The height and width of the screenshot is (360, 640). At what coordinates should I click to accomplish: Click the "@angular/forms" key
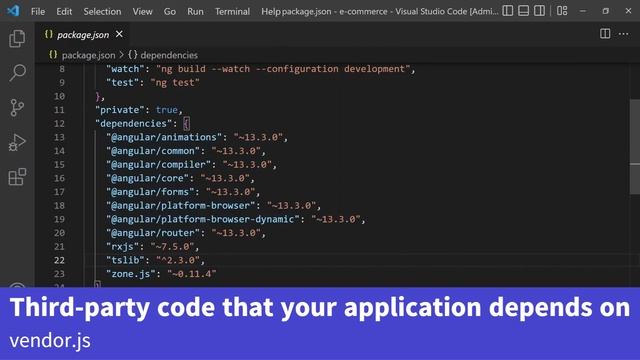coord(150,192)
